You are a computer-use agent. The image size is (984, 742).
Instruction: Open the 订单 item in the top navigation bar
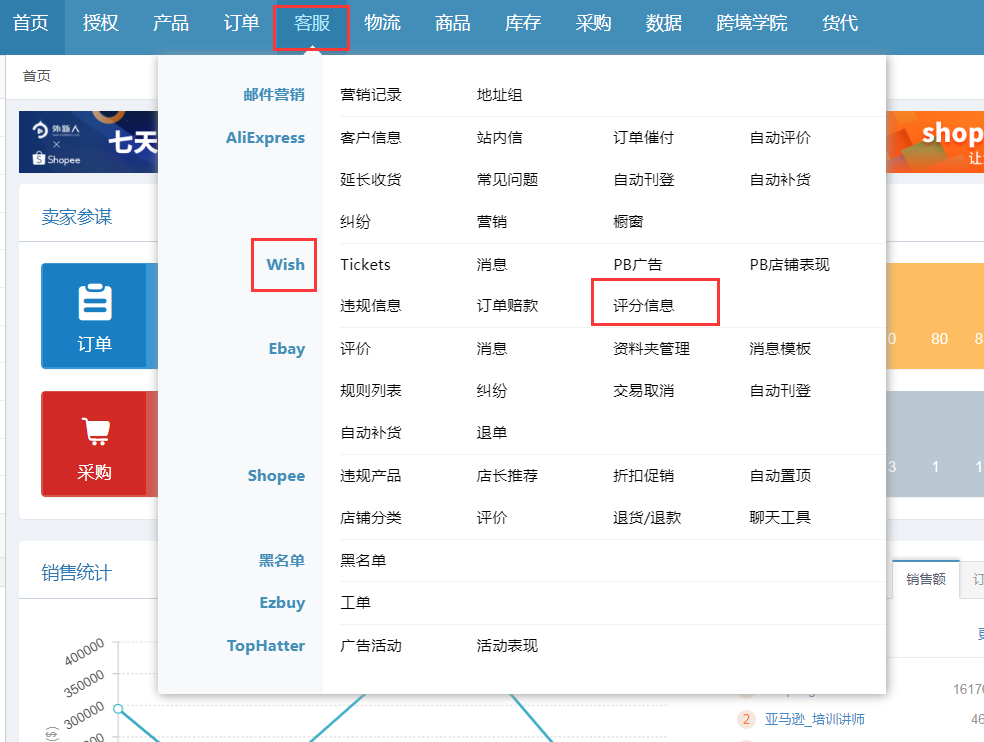242,23
